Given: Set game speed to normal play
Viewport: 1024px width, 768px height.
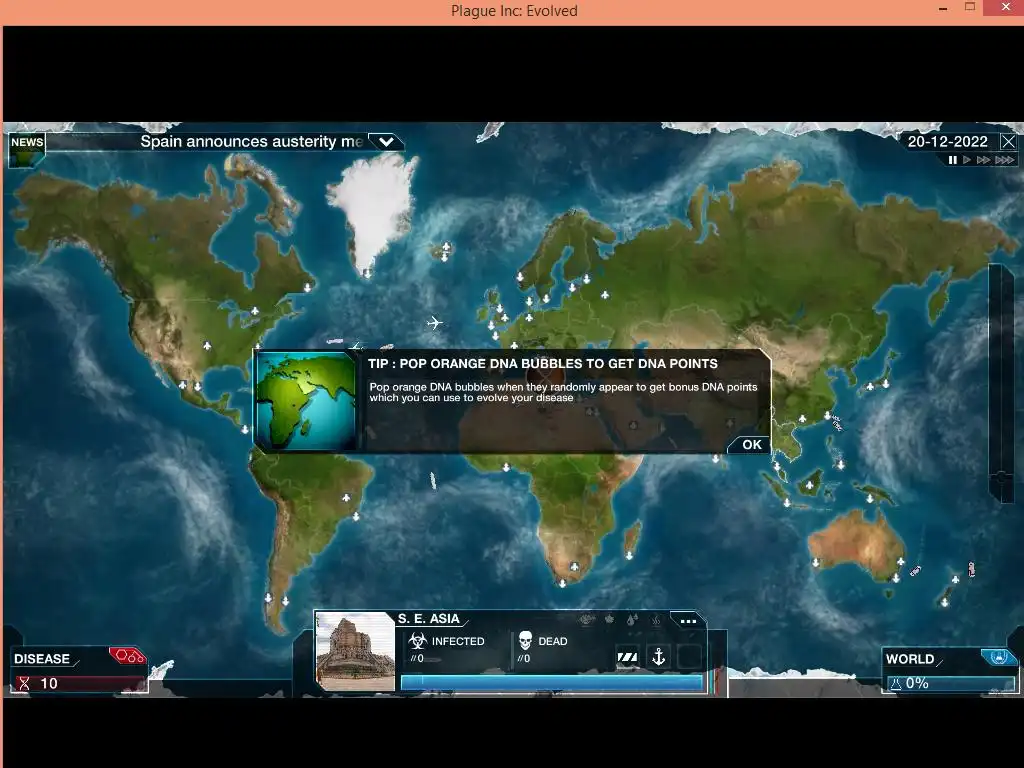Looking at the screenshot, I should pyautogui.click(x=967, y=160).
